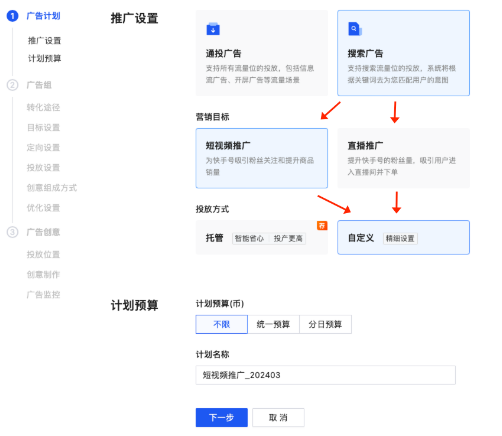Click the 取消 button

point(278,417)
